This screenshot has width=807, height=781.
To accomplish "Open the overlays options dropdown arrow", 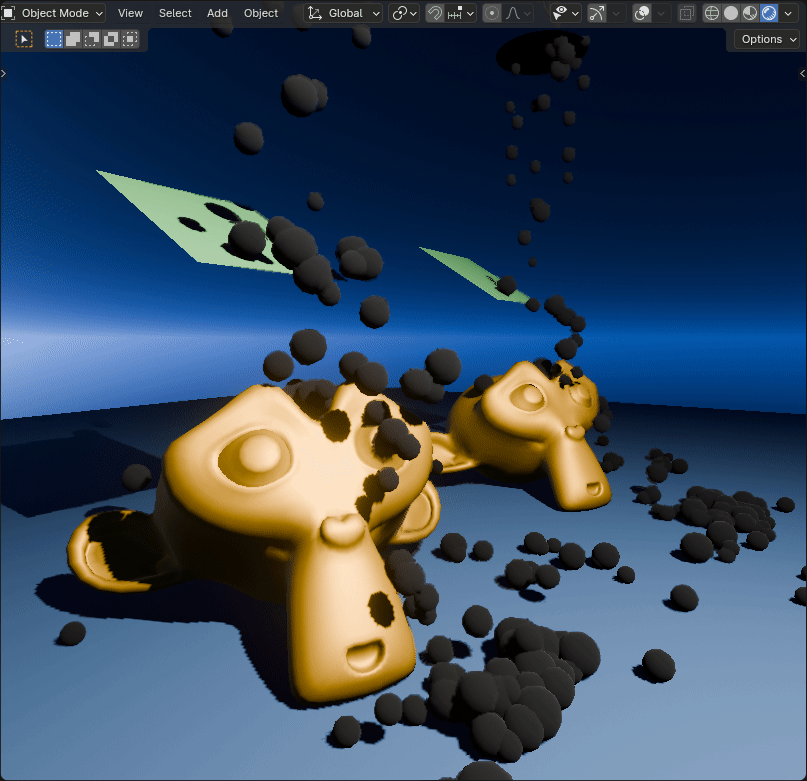I will coord(661,13).
